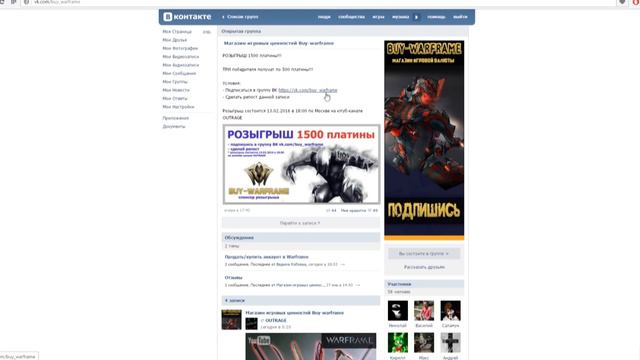The image size is (640, 360).
Task: Play the Warframe YouTube video thumbnail
Action: (x=311, y=347)
